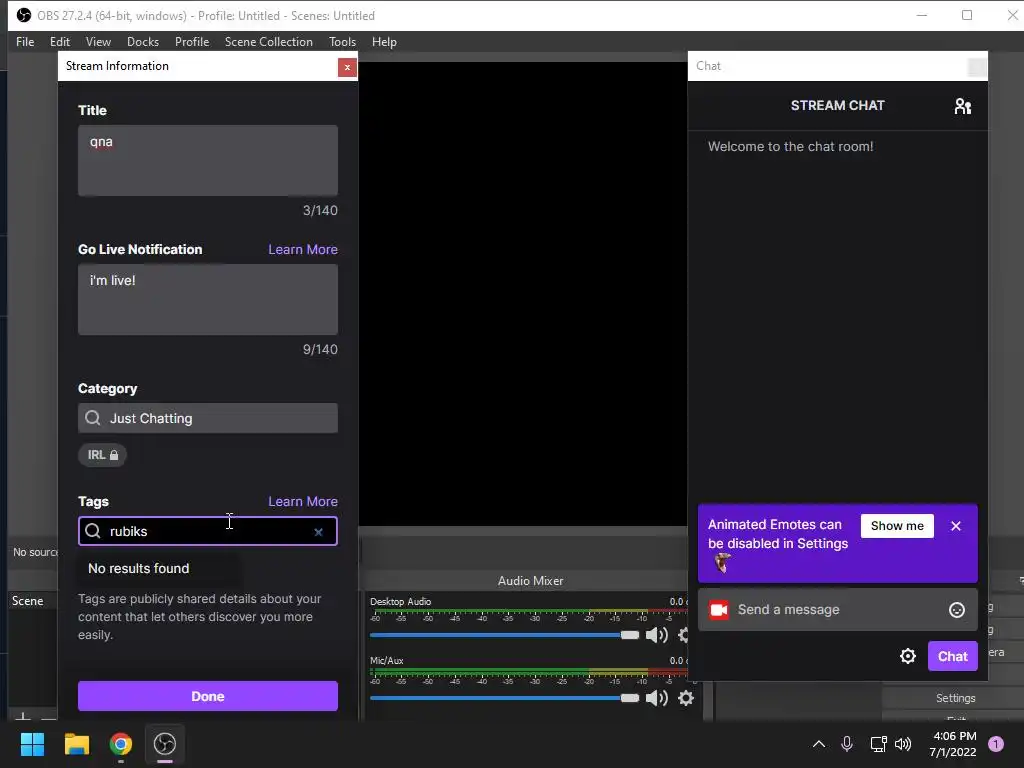
Task: Click the red camera icon in chat
Action: 719,609
